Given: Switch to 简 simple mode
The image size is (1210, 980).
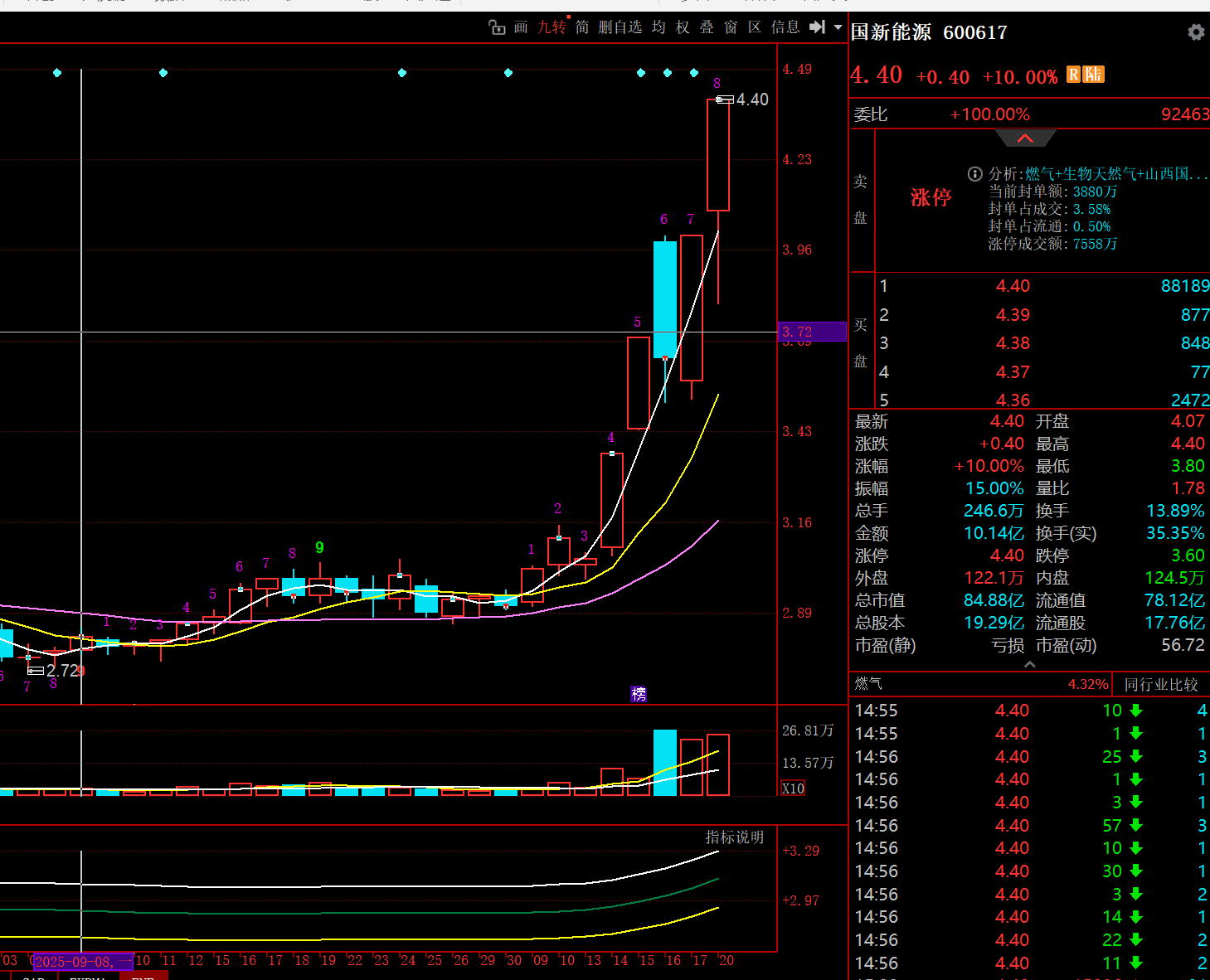Looking at the screenshot, I should click(582, 27).
